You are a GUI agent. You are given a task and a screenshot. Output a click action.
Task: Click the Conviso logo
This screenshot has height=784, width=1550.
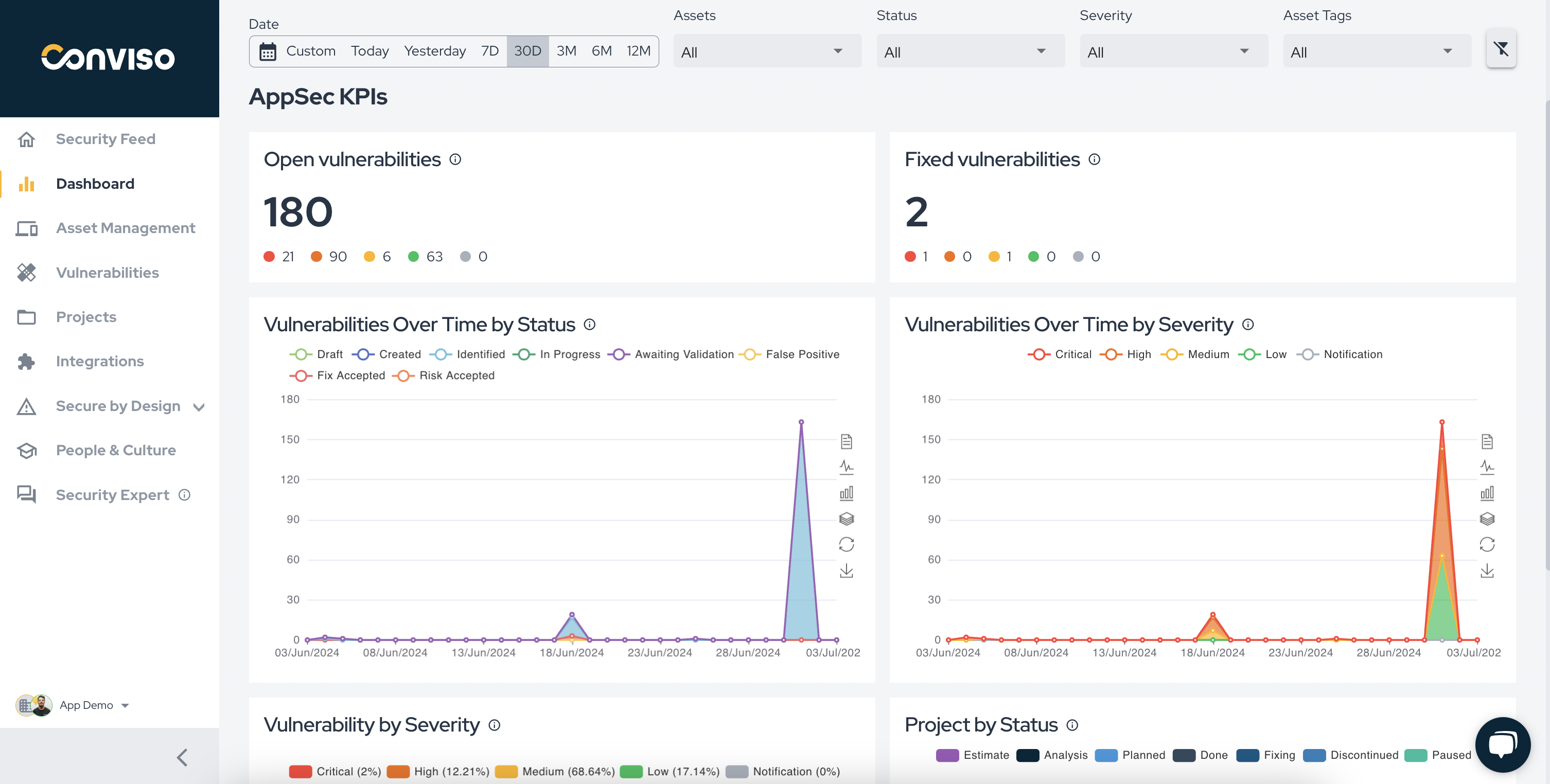pos(108,58)
